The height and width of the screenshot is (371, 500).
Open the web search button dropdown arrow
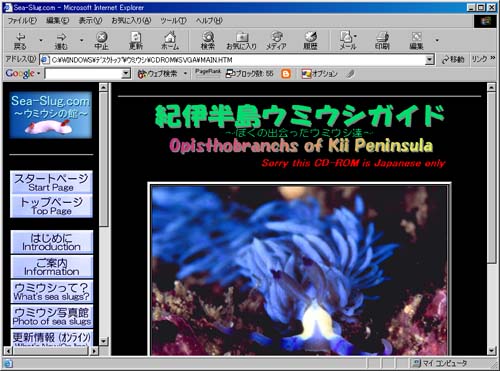(x=185, y=74)
